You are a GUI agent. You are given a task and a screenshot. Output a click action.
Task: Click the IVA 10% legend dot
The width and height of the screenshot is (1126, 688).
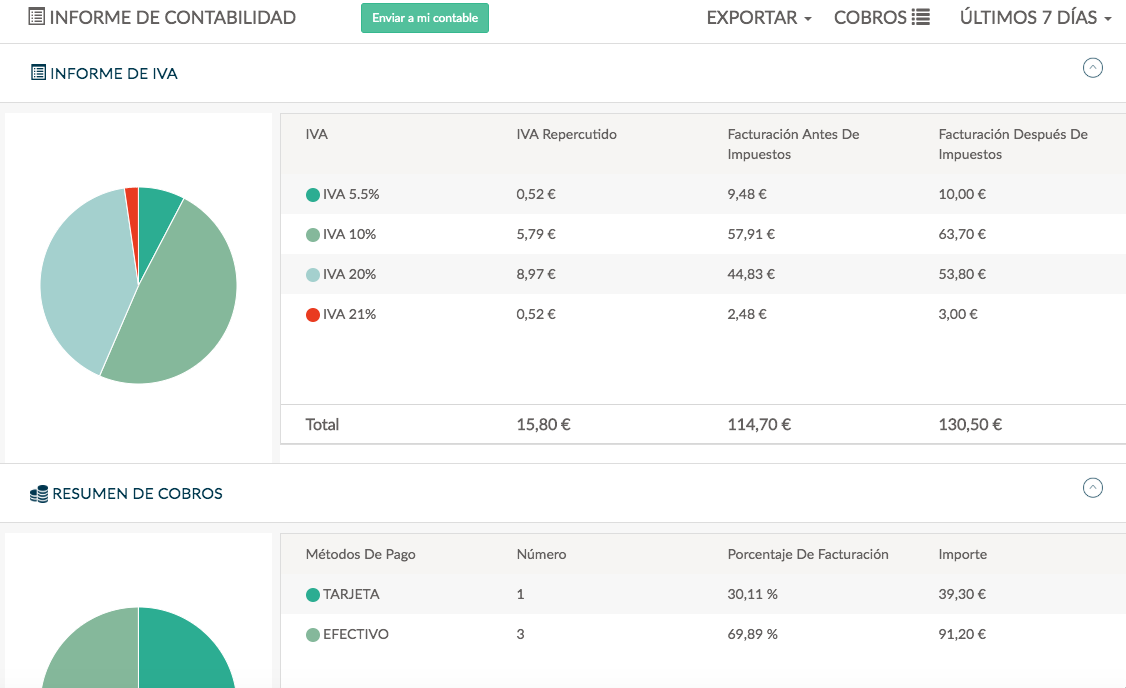(313, 235)
